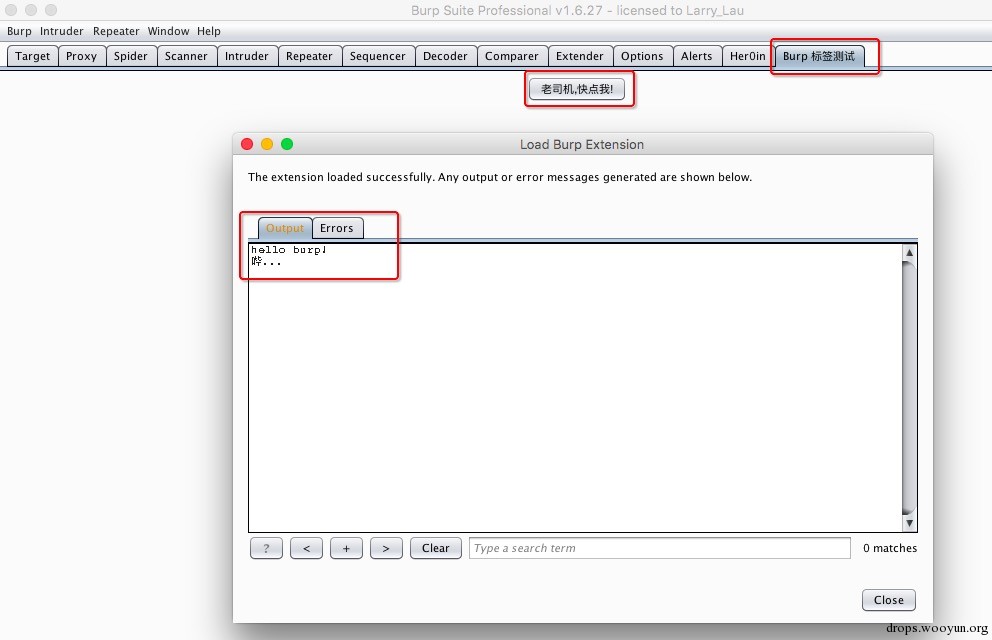This screenshot has height=640, width=992.
Task: Click the previous match arrow button
Action: click(x=306, y=548)
